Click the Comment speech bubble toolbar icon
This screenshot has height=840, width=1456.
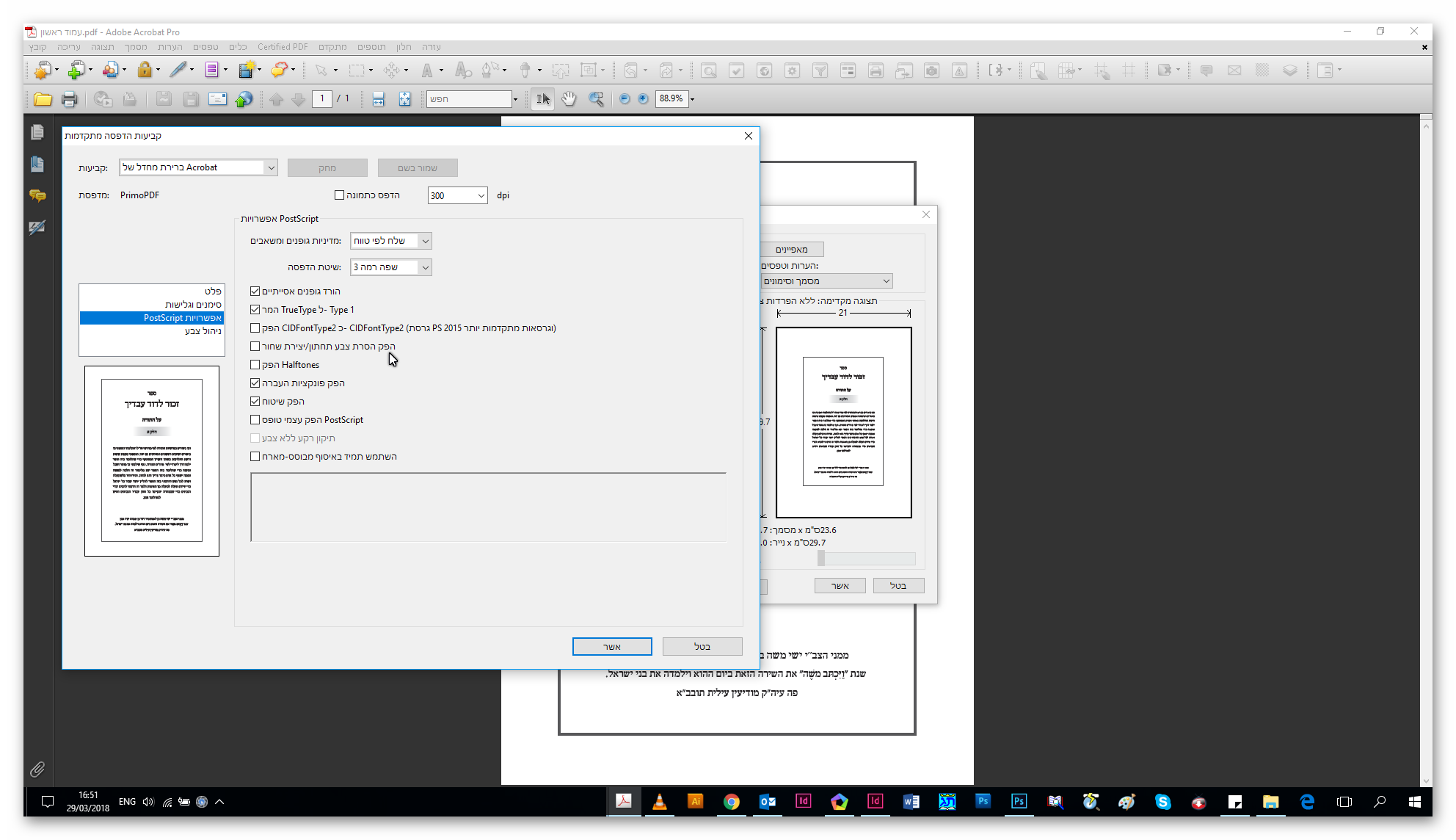(x=279, y=70)
